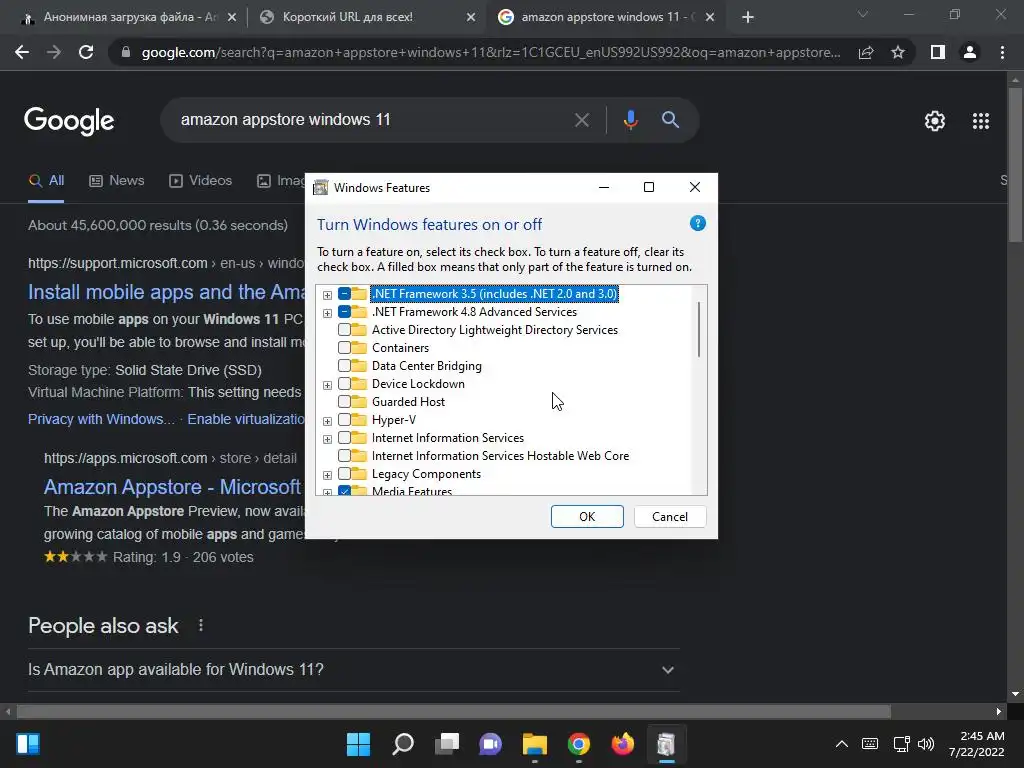Open taskbar Search icon

click(403, 744)
